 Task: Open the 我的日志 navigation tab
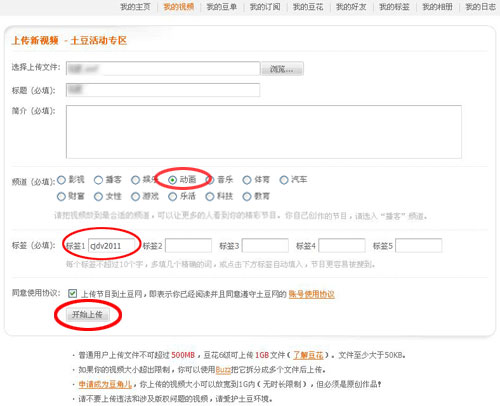(x=480, y=7)
